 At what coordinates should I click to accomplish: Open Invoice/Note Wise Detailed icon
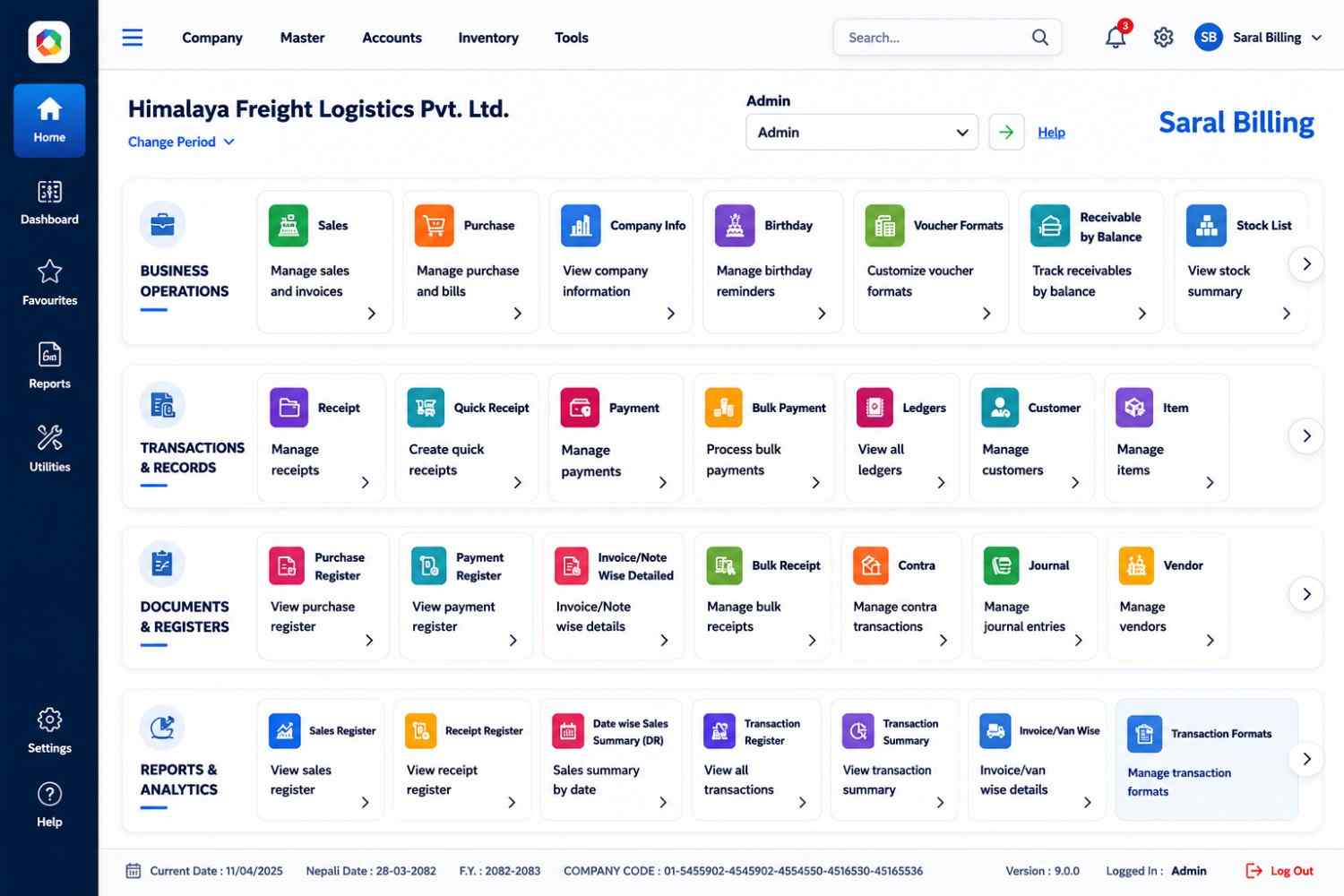tap(572, 566)
